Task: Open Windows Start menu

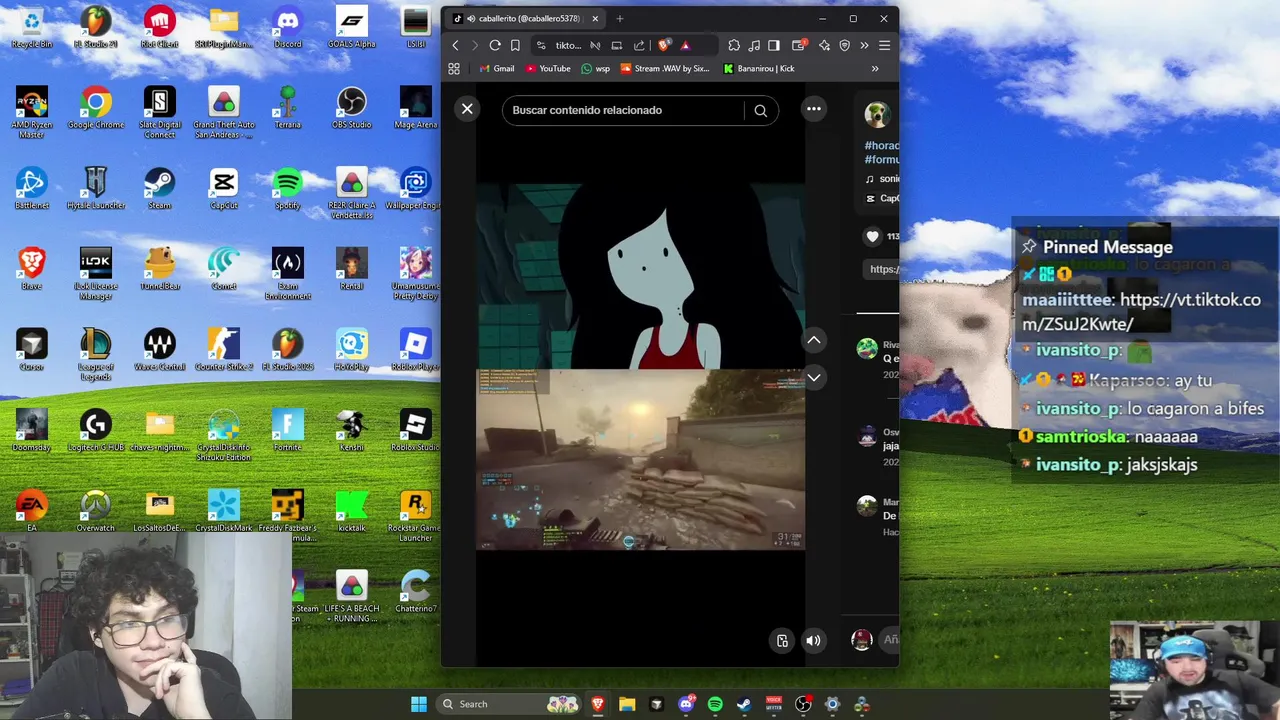Action: [419, 704]
